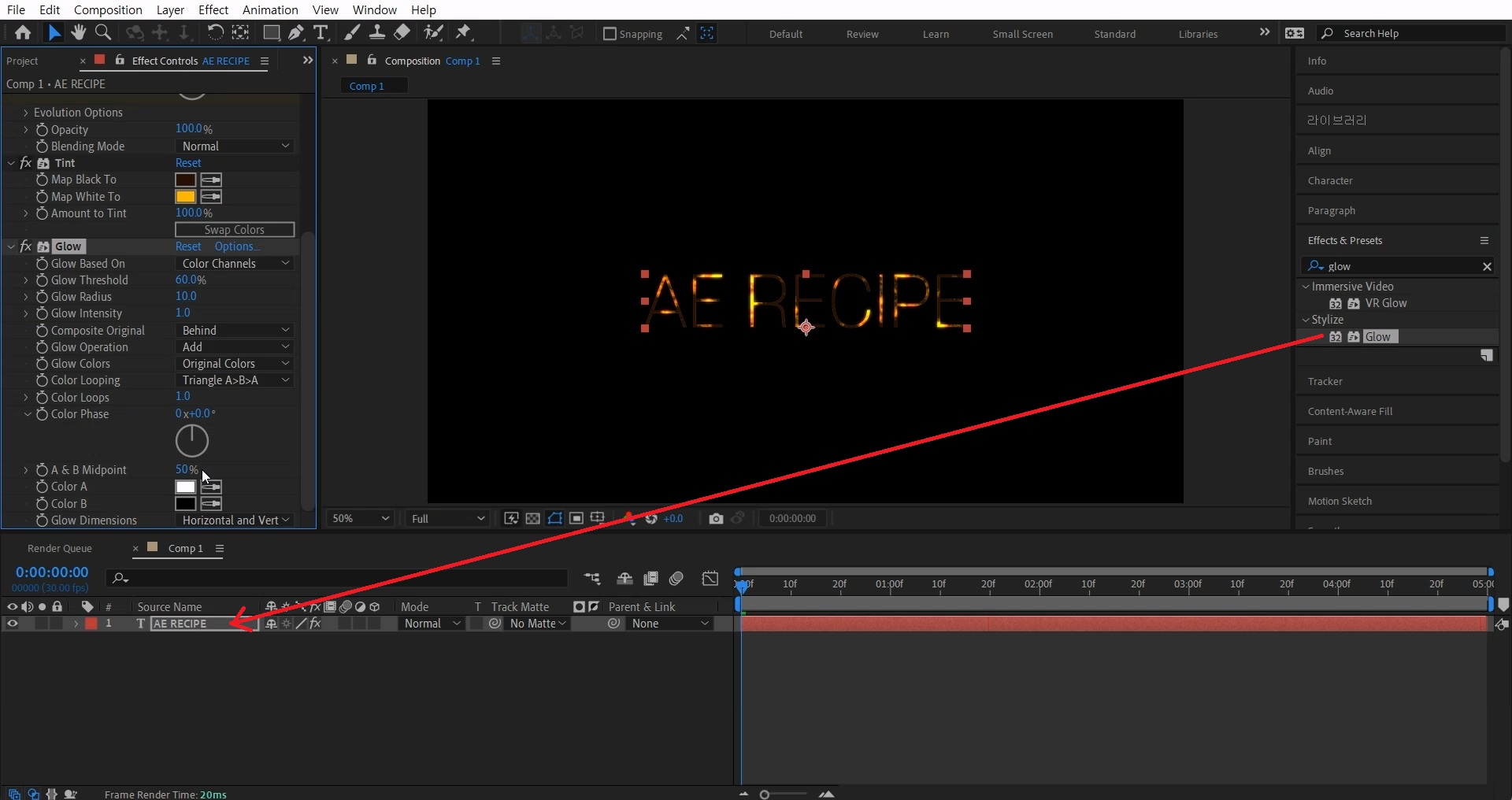Open the Glow Operation dropdown
Viewport: 1512px width, 800px height.
coord(235,347)
